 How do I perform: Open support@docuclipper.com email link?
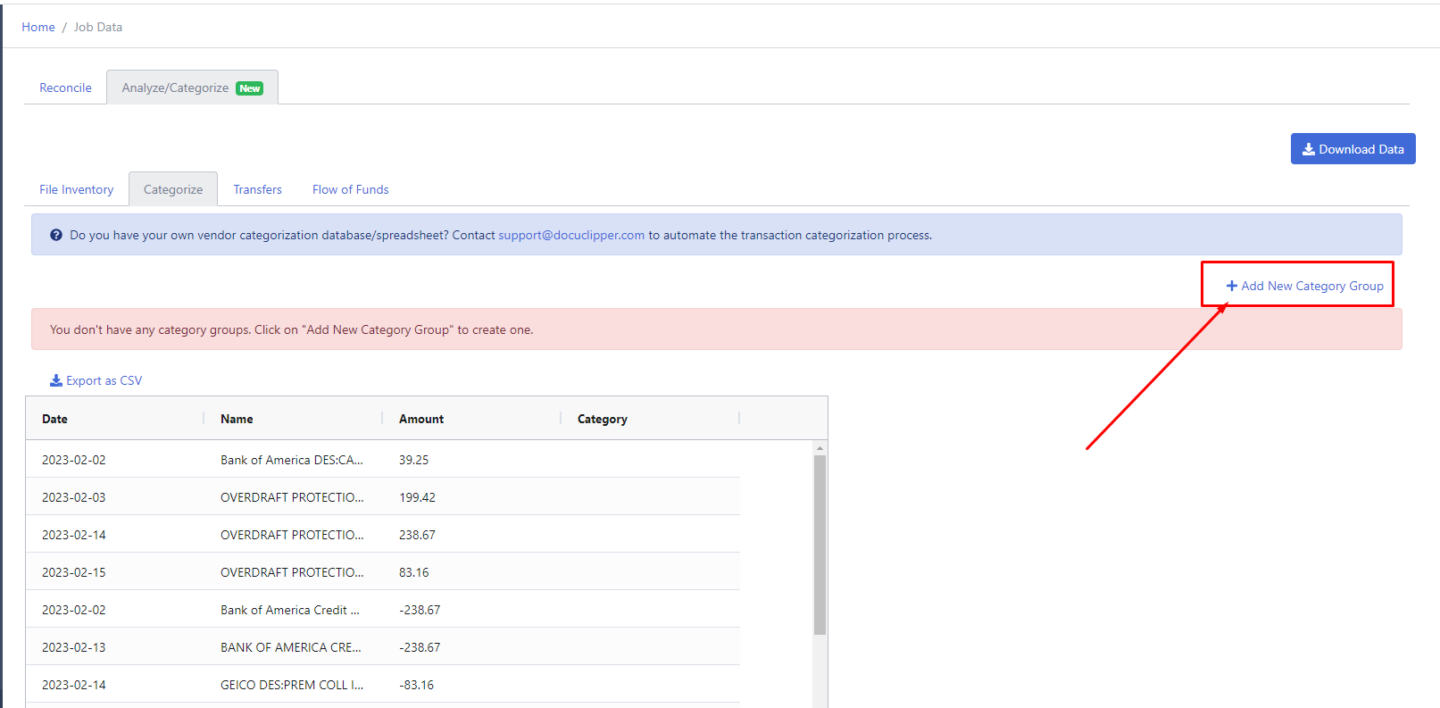(572, 235)
